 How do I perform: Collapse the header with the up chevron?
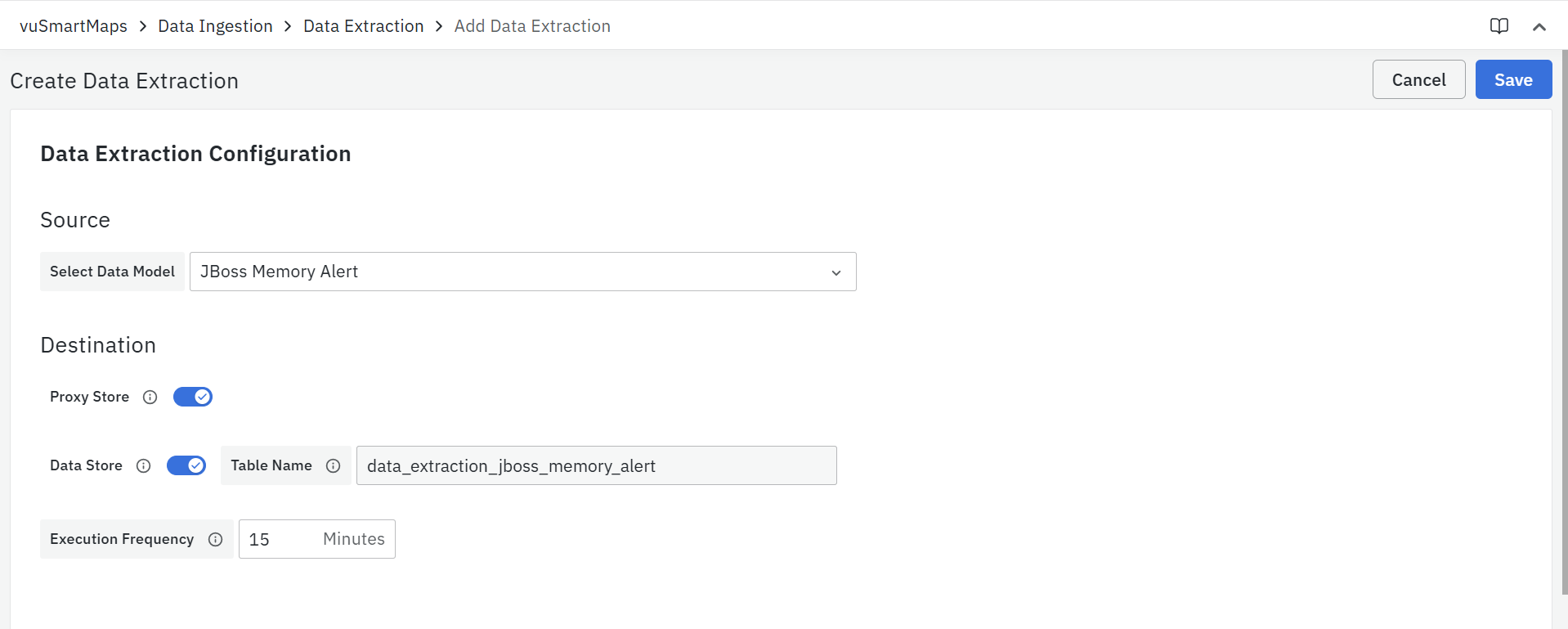tap(1539, 27)
